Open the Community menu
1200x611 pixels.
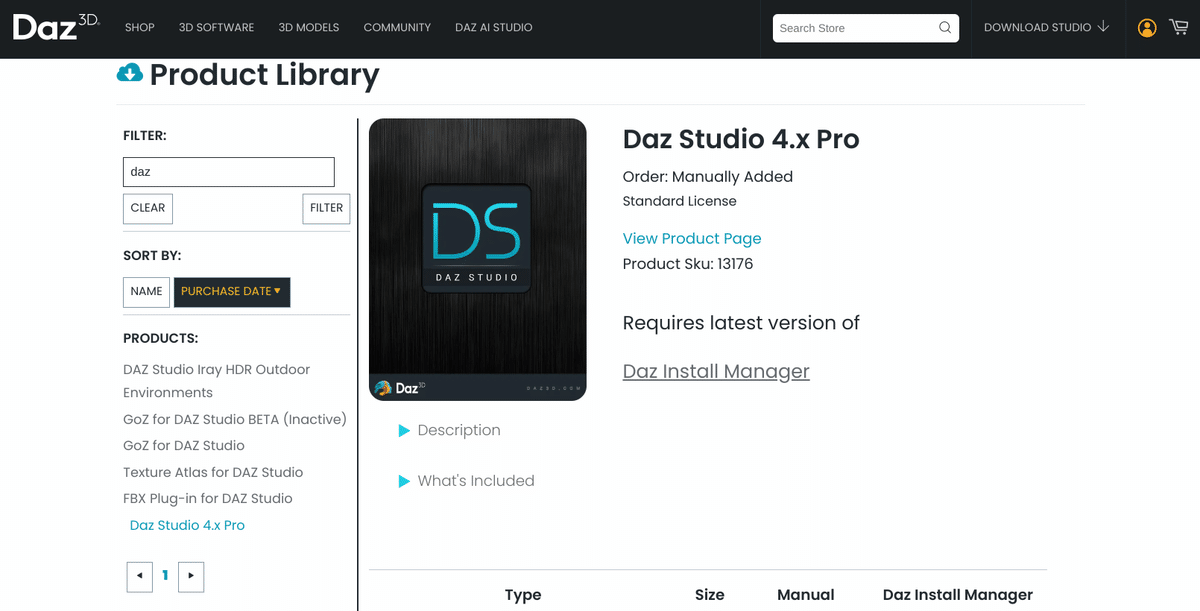[397, 28]
